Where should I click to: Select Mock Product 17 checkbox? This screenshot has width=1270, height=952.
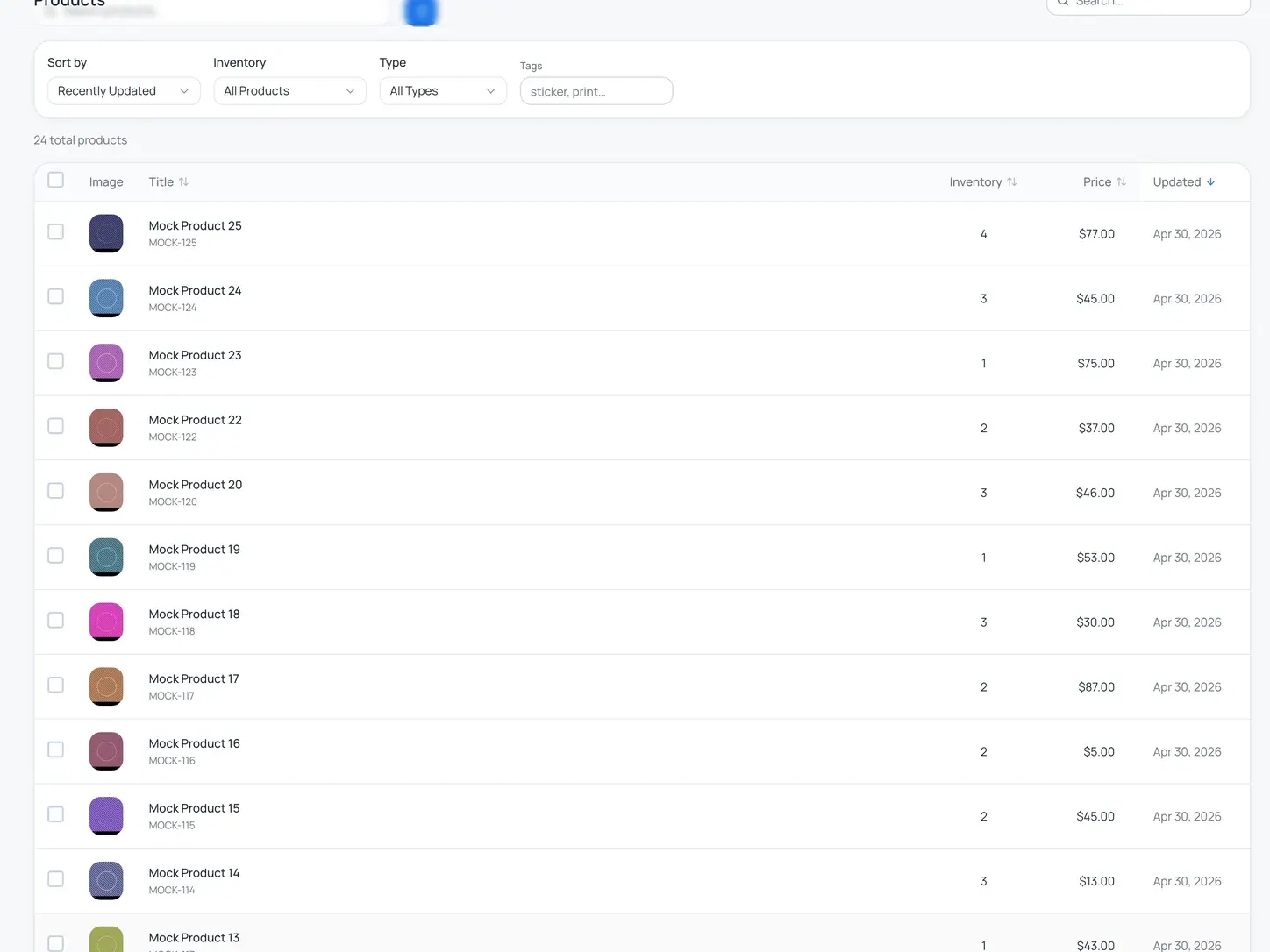[56, 685]
